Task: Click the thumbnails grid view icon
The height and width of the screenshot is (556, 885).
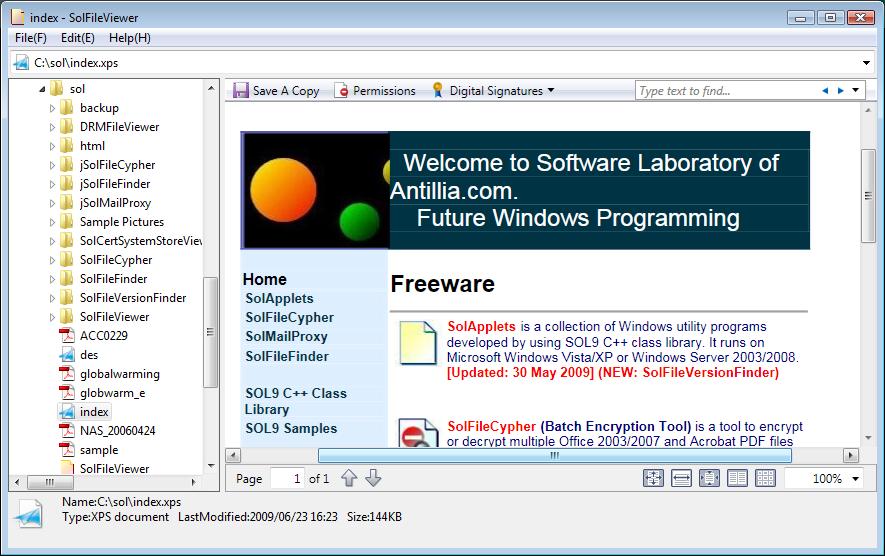Action: [765, 478]
